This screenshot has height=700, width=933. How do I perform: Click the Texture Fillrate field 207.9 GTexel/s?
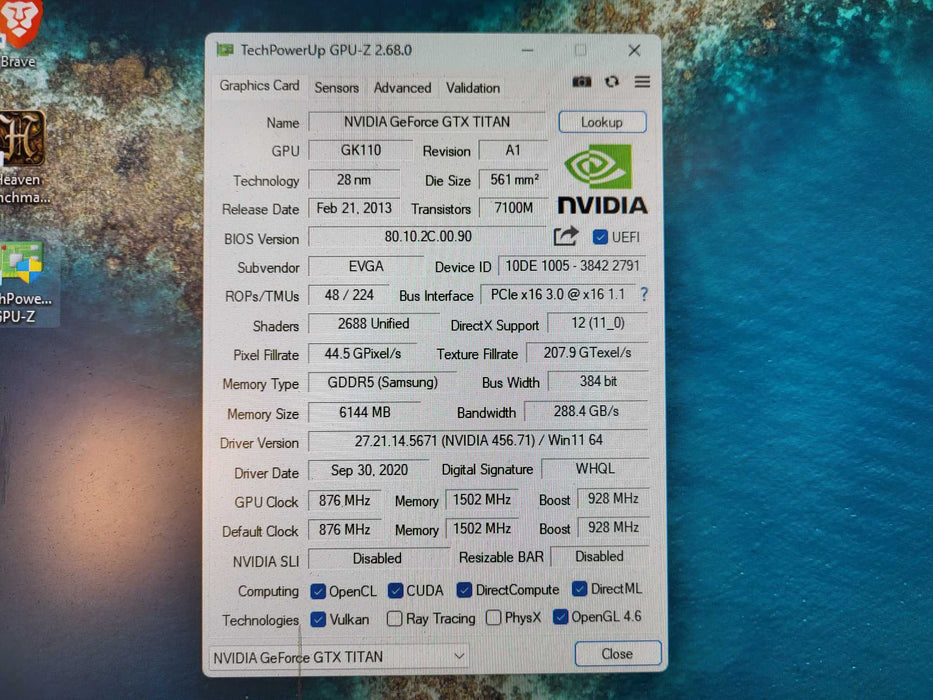click(x=587, y=352)
